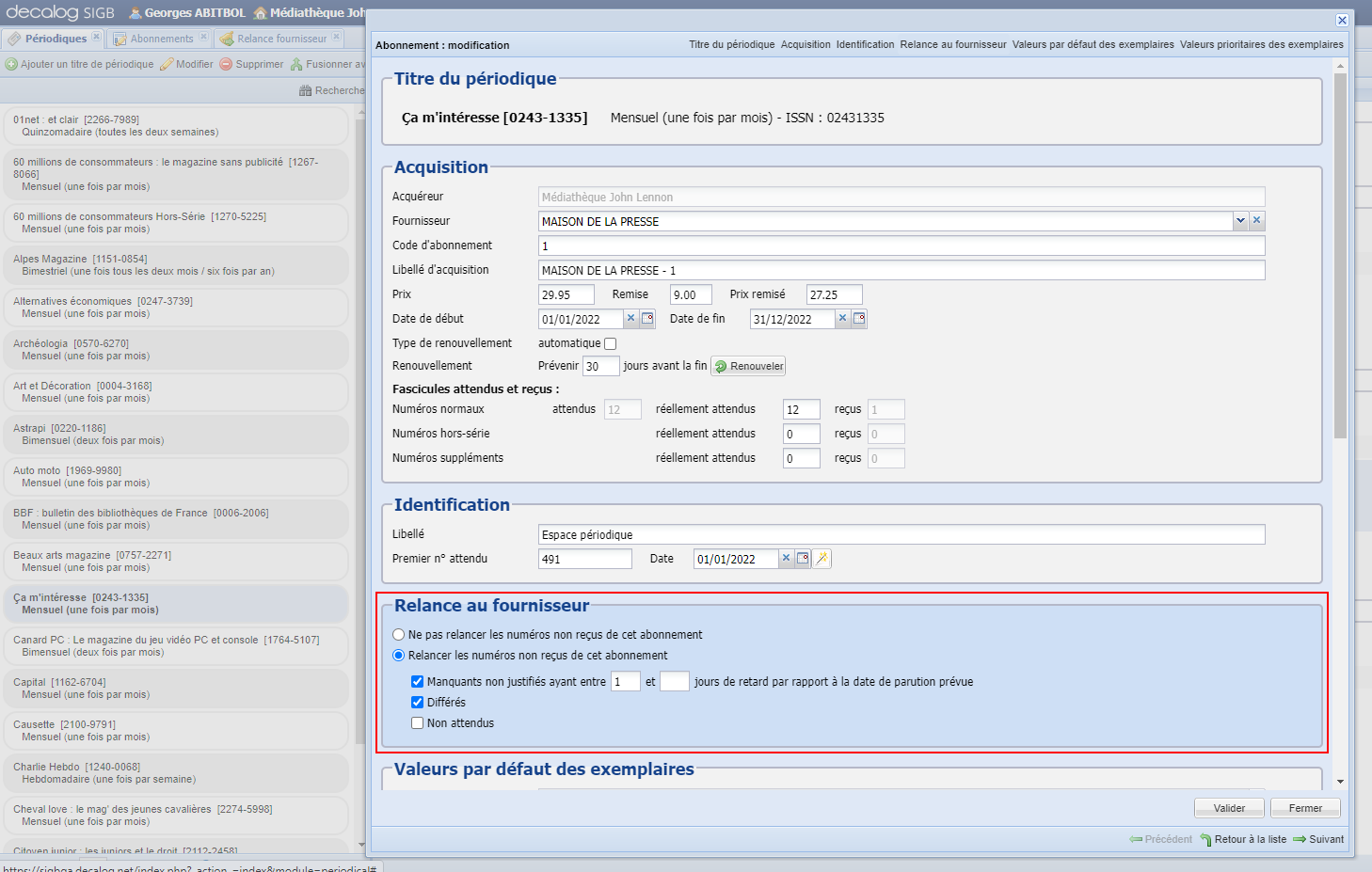This screenshot has height=872, width=1372.
Task: Uncheck the 'Différés' checkbox
Action: coord(417,703)
